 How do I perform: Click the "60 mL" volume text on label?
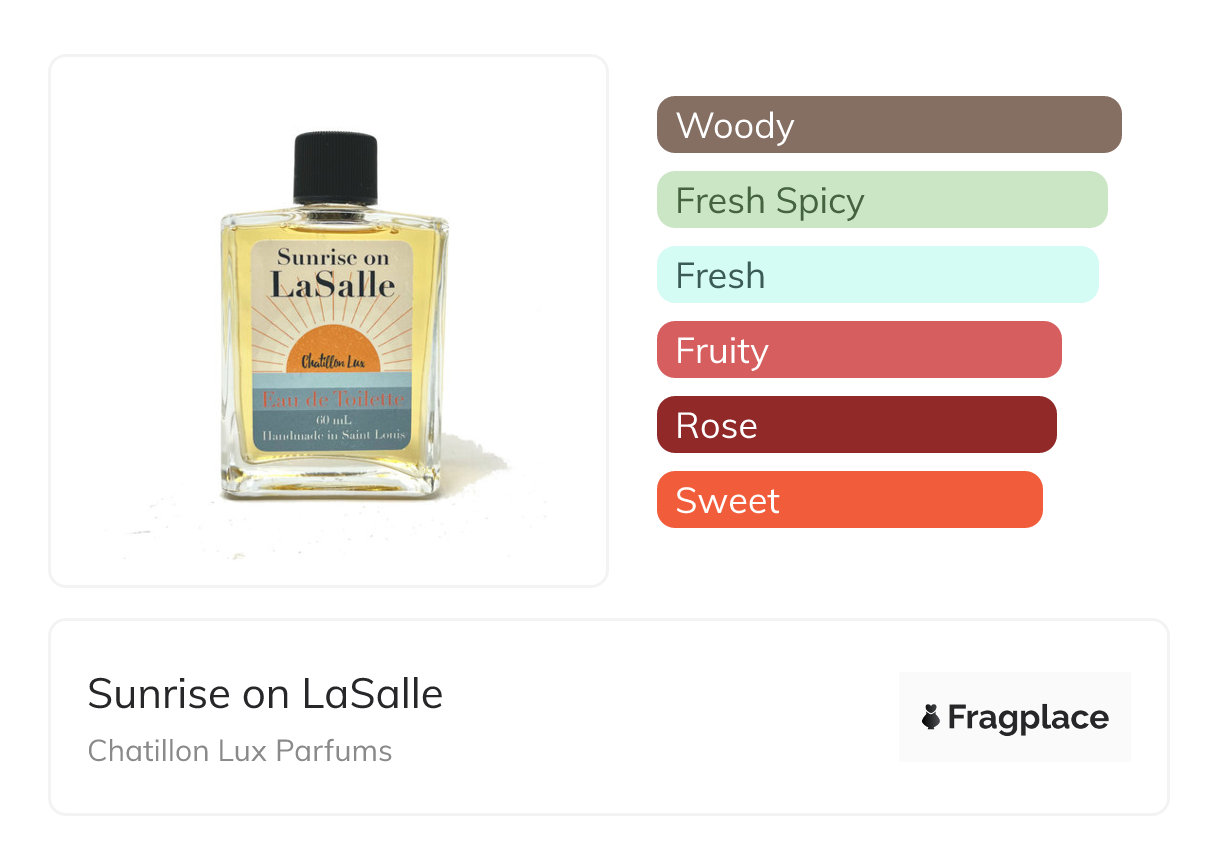pyautogui.click(x=331, y=418)
